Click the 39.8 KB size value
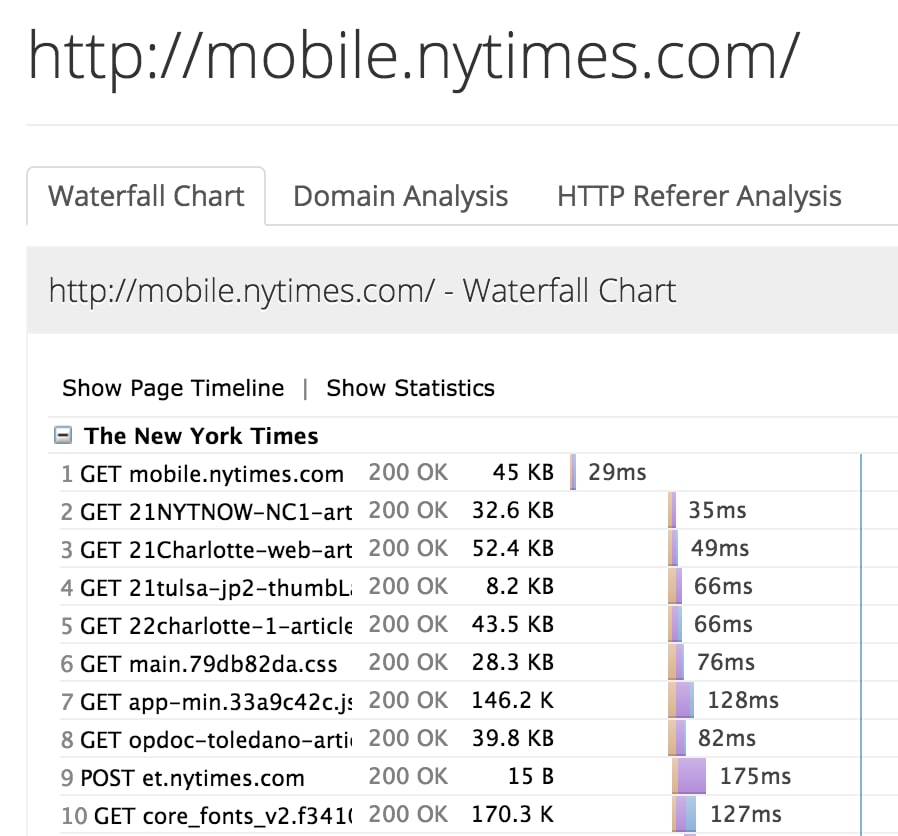The image size is (898, 836). click(513, 738)
